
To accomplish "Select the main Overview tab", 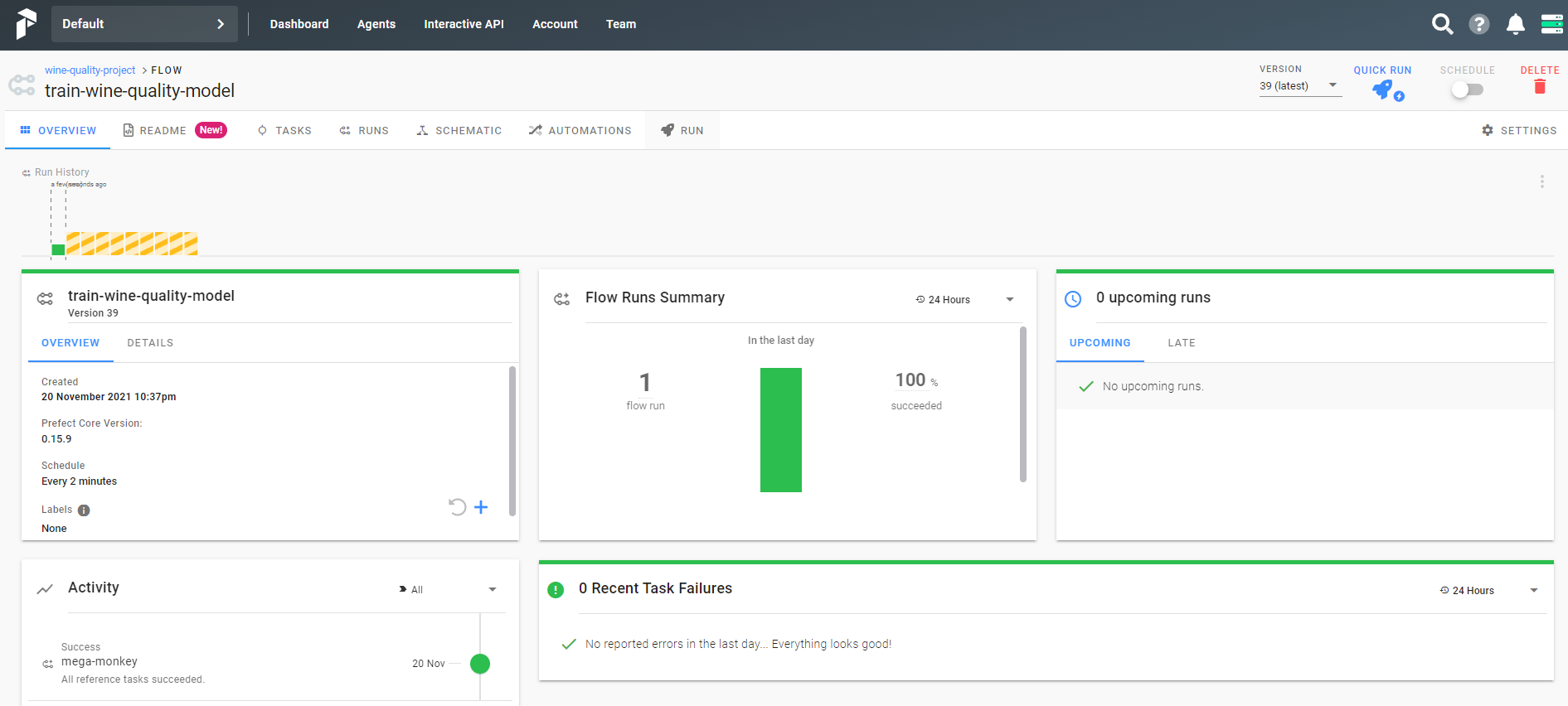I will [58, 131].
